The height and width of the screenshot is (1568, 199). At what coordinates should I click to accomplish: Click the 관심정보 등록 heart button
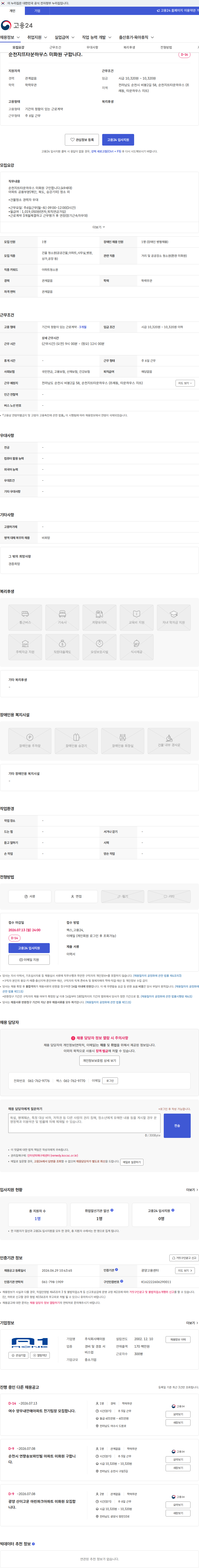[x=82, y=140]
